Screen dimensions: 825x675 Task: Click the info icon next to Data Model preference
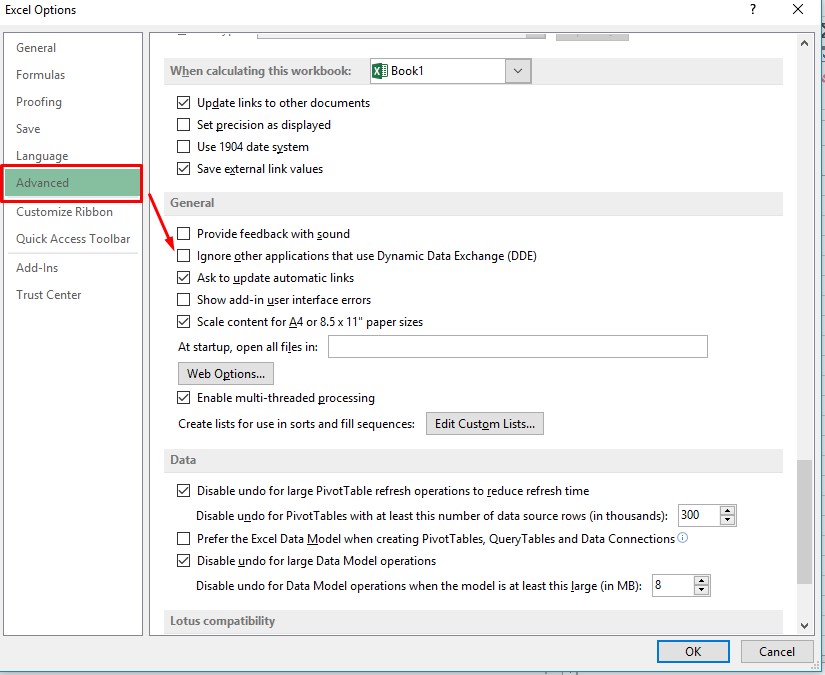[x=682, y=538]
